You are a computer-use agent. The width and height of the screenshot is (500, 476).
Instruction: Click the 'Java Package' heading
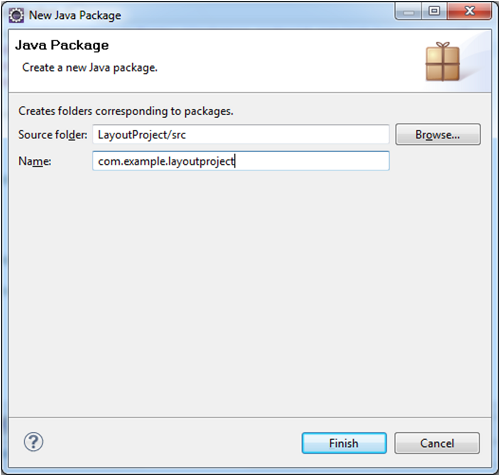[62, 45]
